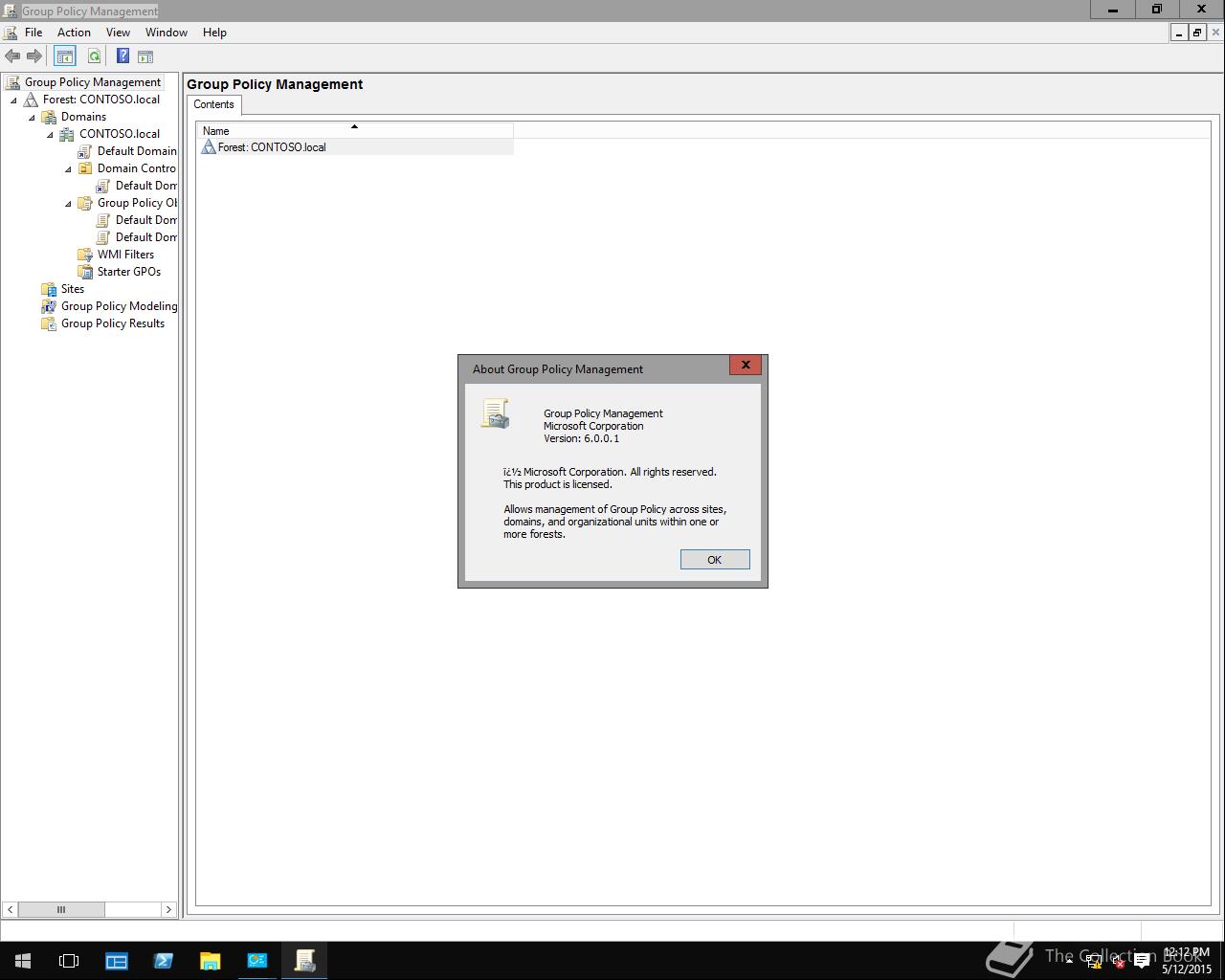Open Help via the blue question-mark icon
The image size is (1225, 980).
pyautogui.click(x=122, y=56)
